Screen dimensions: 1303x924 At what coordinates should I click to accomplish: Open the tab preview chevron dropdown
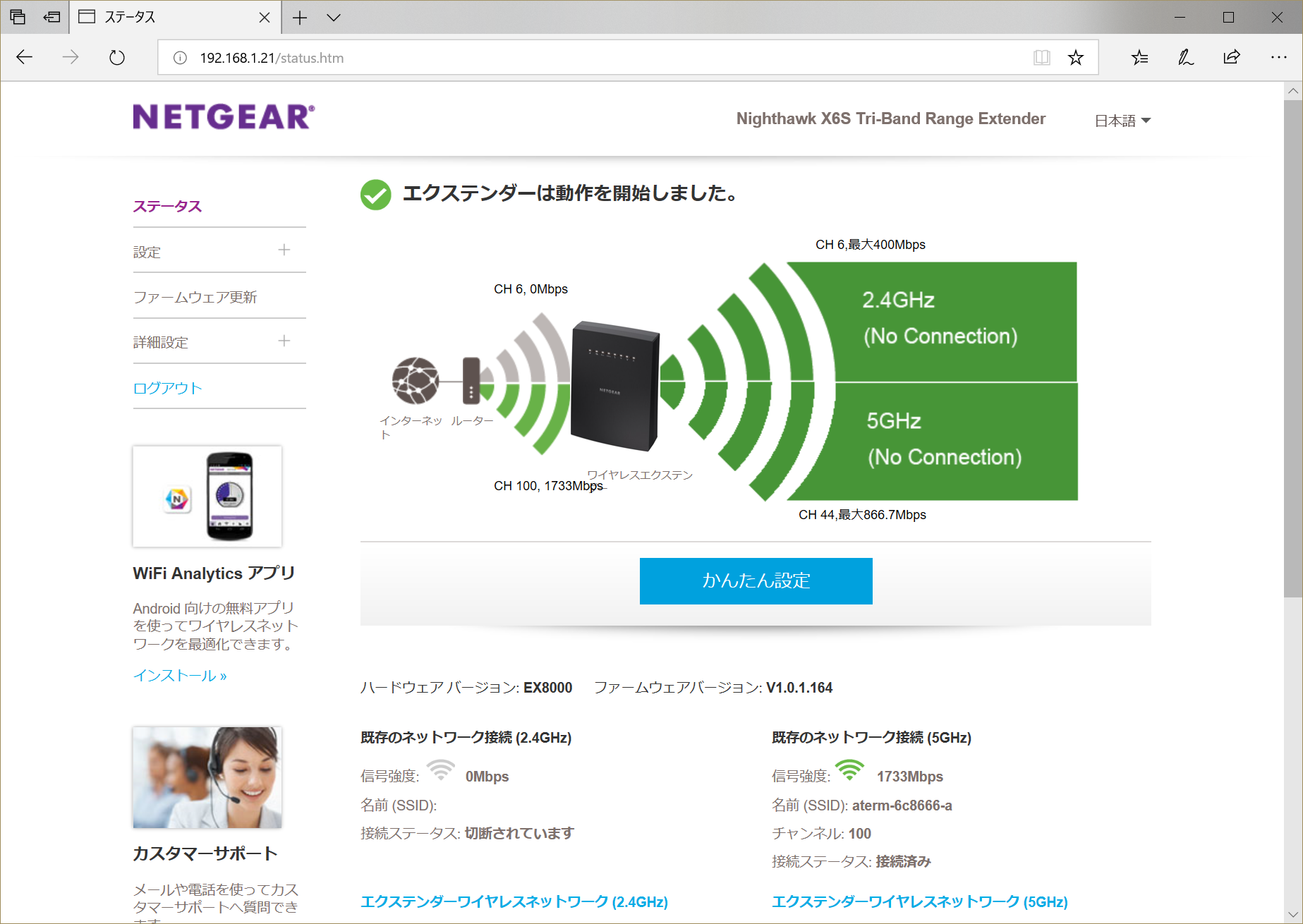334,18
